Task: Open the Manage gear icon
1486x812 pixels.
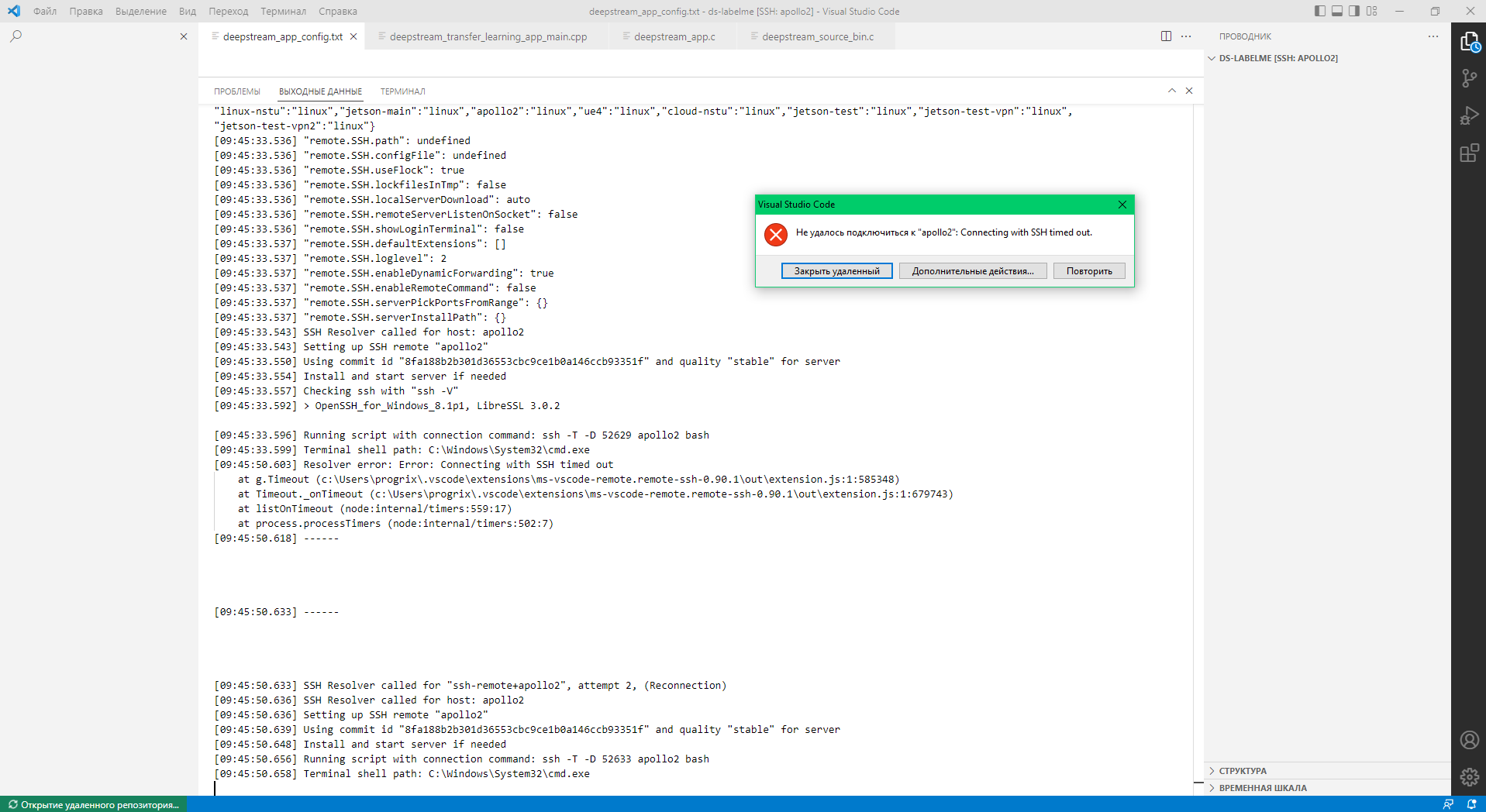Action: 1469,776
